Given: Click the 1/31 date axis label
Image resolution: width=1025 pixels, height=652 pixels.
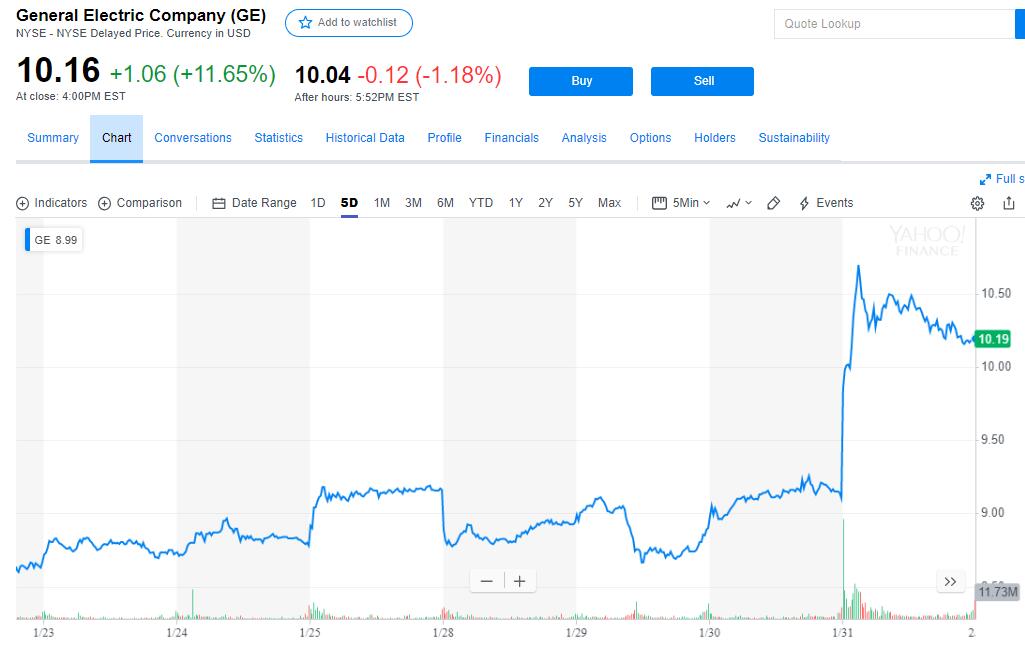Looking at the screenshot, I should (843, 632).
